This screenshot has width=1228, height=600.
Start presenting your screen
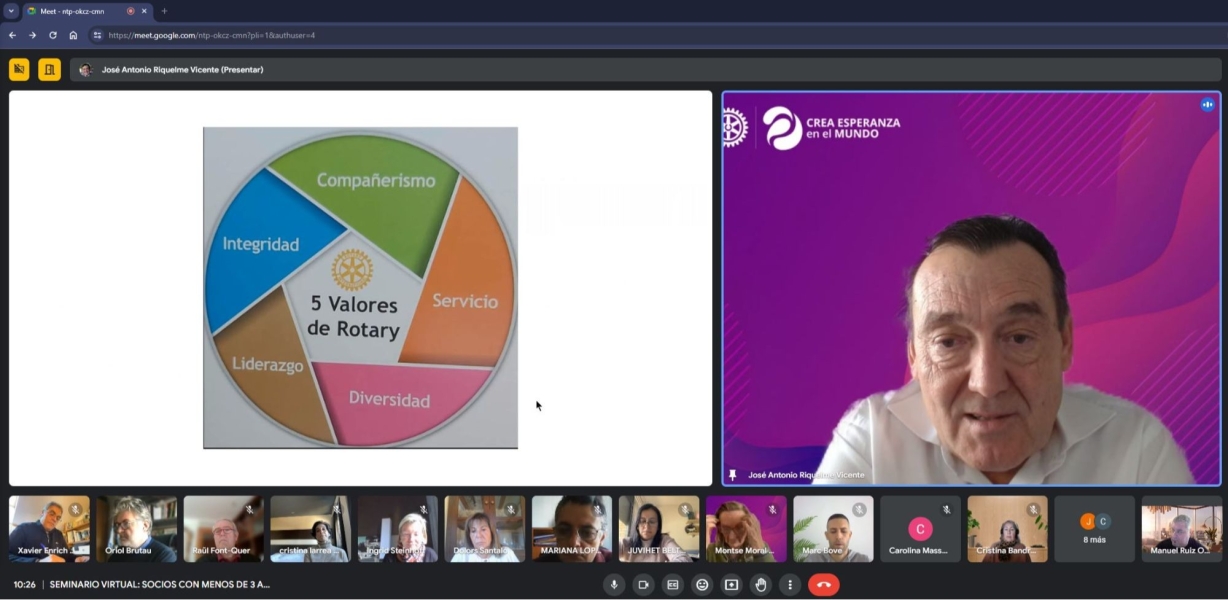pos(731,585)
